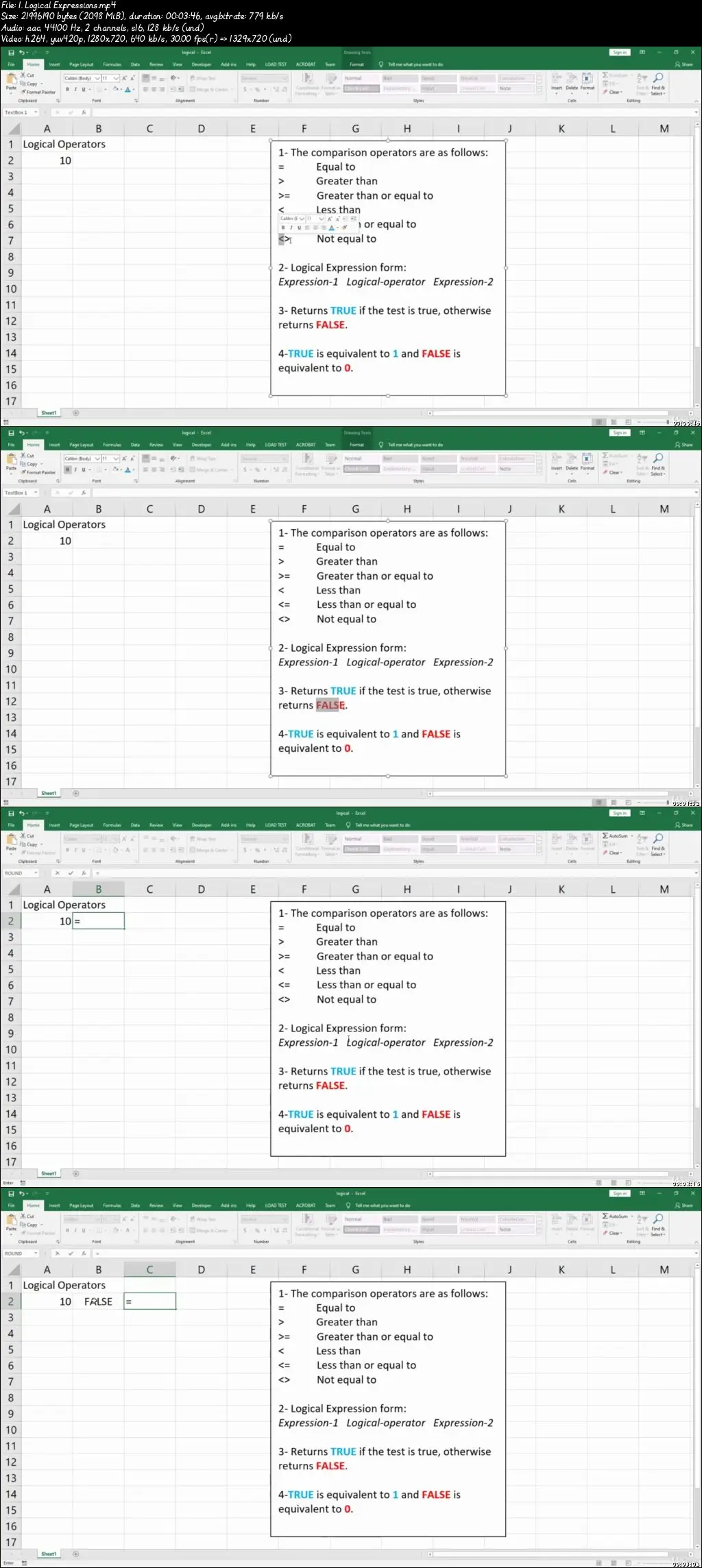The image size is (702, 1568).
Task: Click the Copy icon in the second frame's ribbon
Action: click(x=23, y=464)
